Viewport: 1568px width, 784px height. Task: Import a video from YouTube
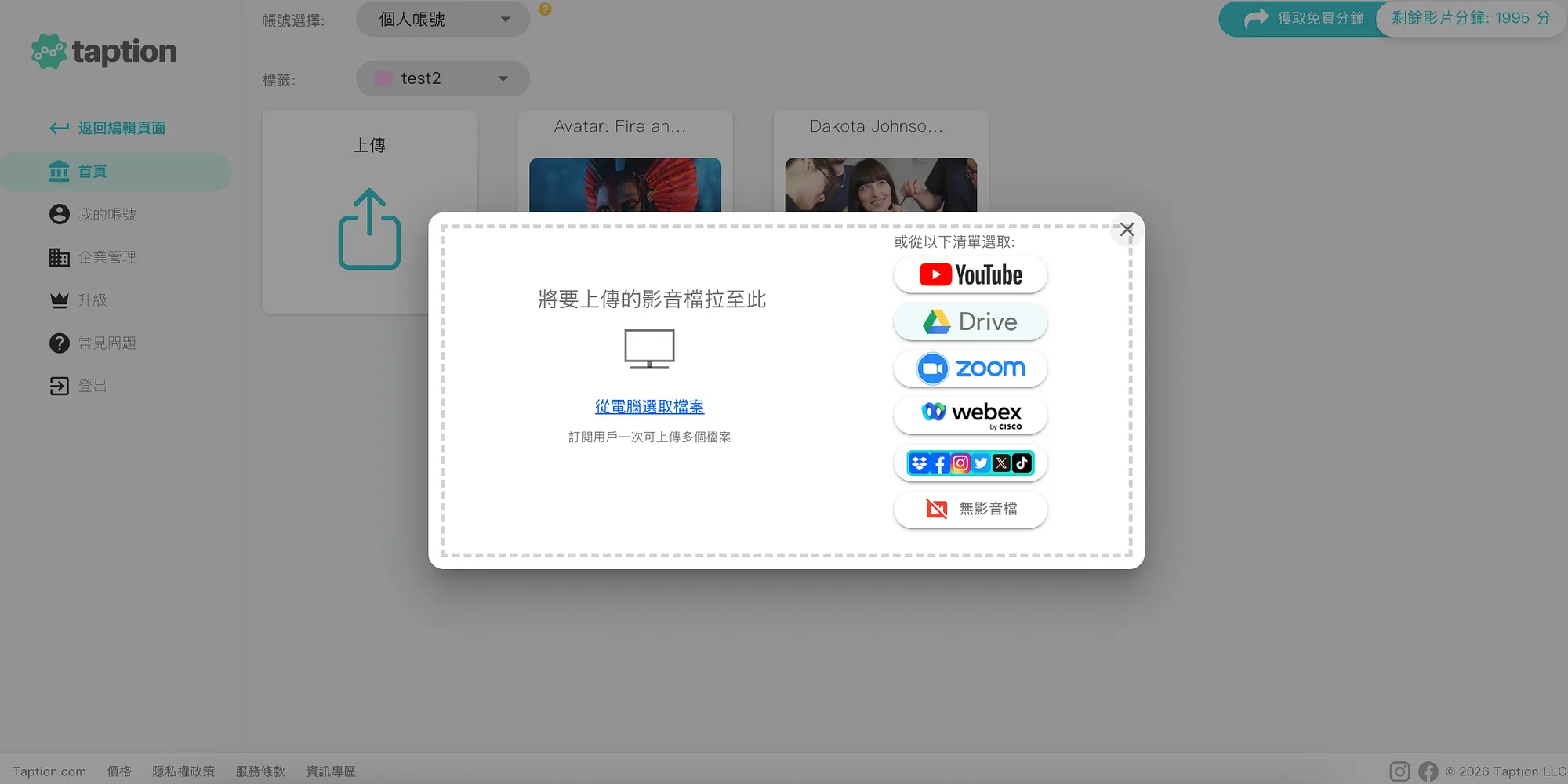click(970, 274)
